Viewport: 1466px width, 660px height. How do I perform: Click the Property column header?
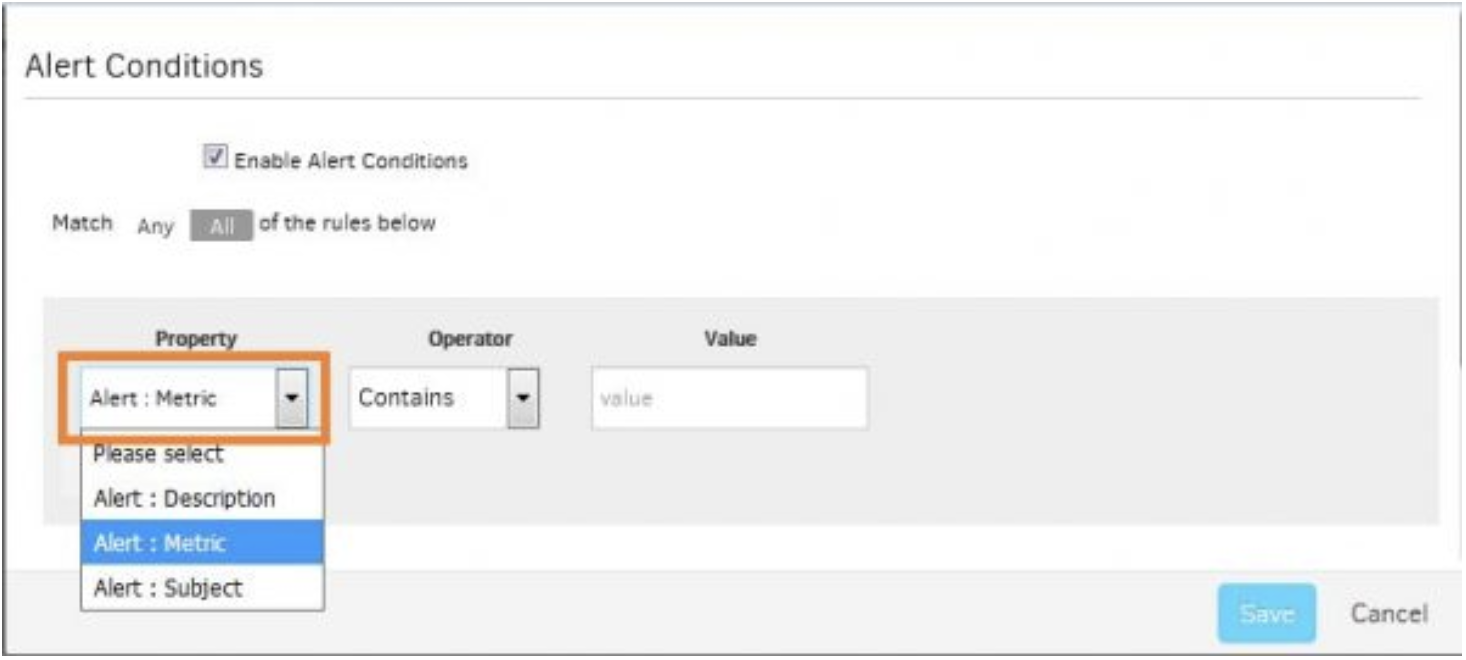point(196,339)
